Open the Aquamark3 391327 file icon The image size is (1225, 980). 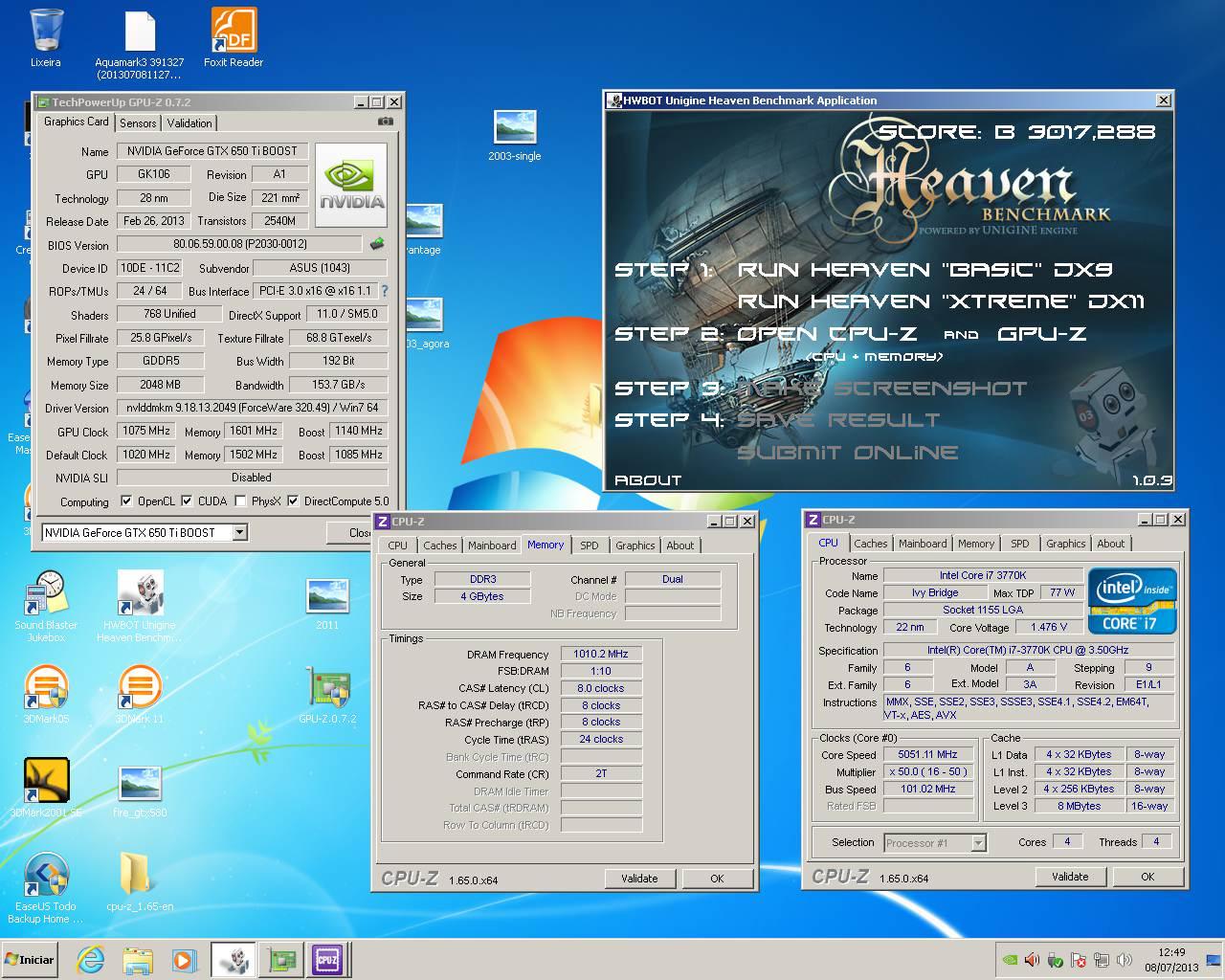(140, 43)
